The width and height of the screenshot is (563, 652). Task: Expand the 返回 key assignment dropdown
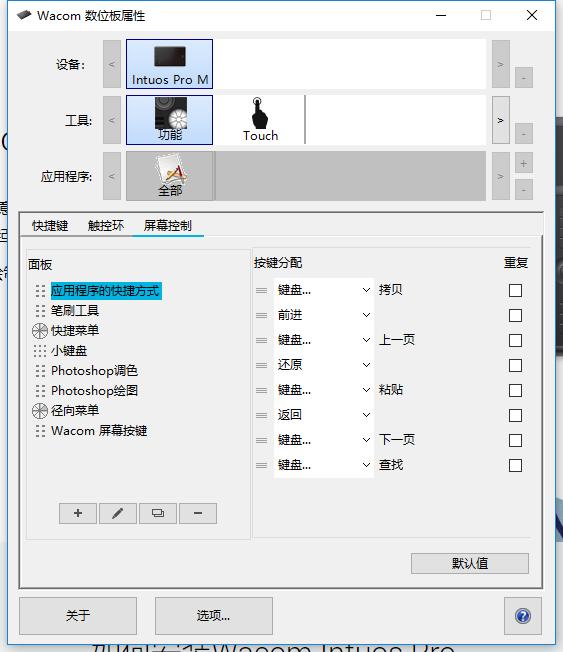pyautogui.click(x=323, y=415)
